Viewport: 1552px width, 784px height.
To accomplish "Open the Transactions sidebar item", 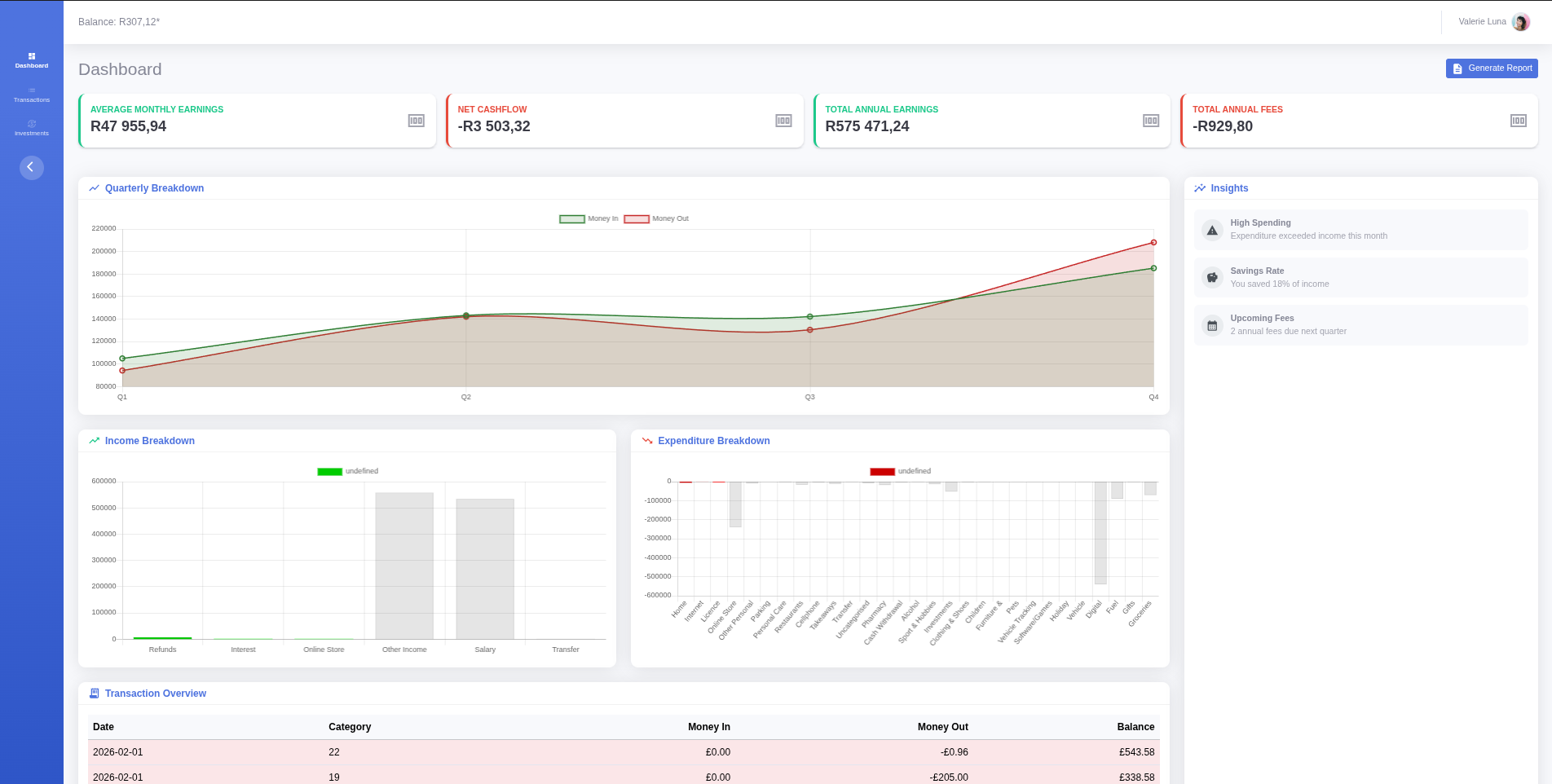I will pyautogui.click(x=31, y=95).
